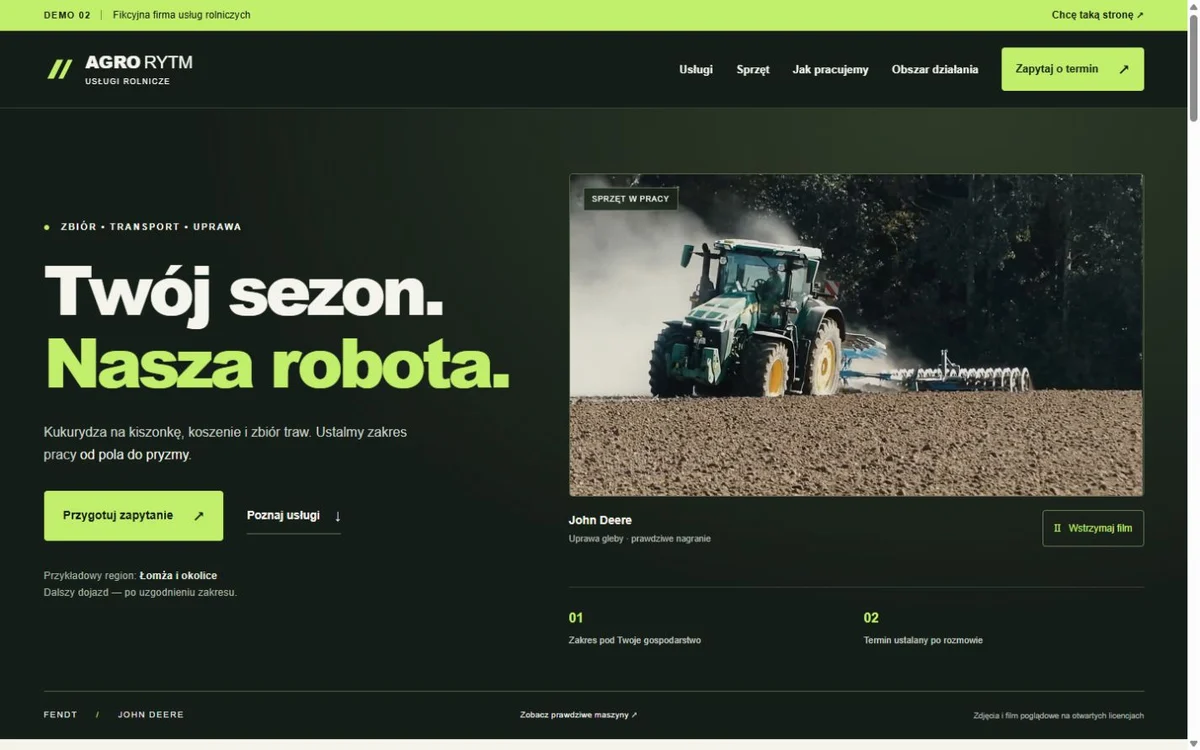Screen dimensions: 1200x750
Task: Click the FENDT brand label
Action: pyautogui.click(x=60, y=715)
